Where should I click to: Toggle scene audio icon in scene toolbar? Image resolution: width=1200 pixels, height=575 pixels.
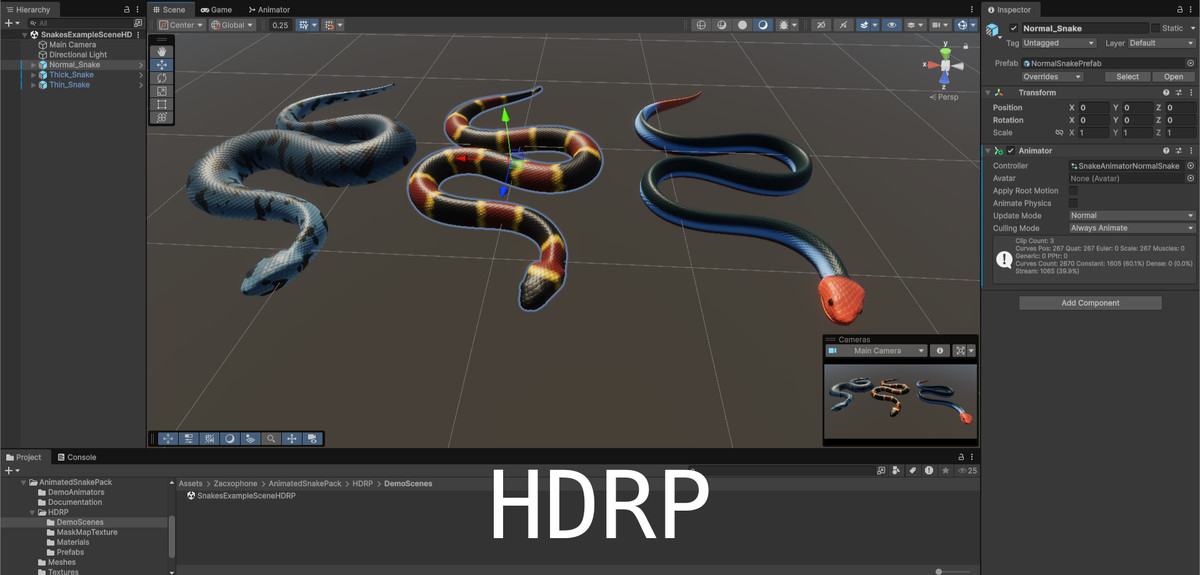842,25
